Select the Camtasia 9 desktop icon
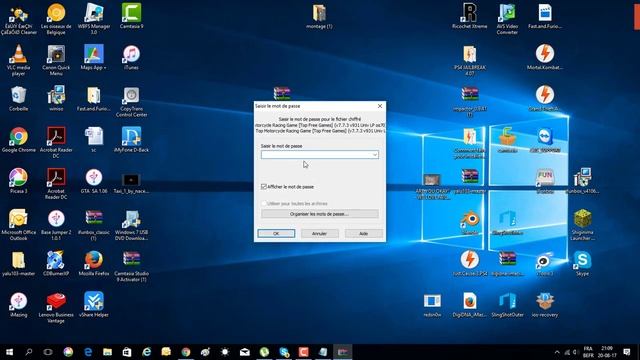640x360 pixels. (x=131, y=16)
